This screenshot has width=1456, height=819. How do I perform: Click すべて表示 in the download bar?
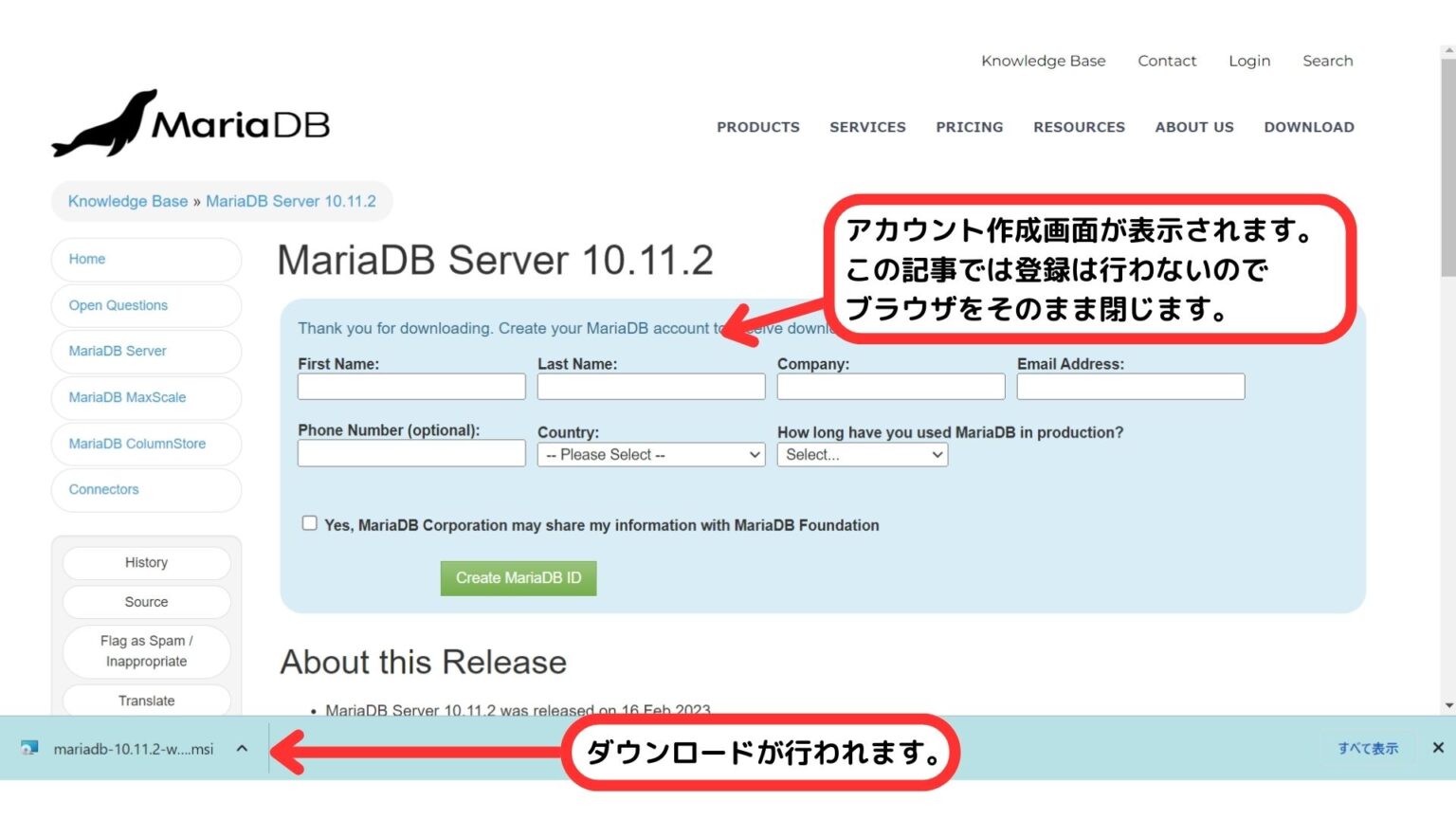pyautogui.click(x=1367, y=748)
